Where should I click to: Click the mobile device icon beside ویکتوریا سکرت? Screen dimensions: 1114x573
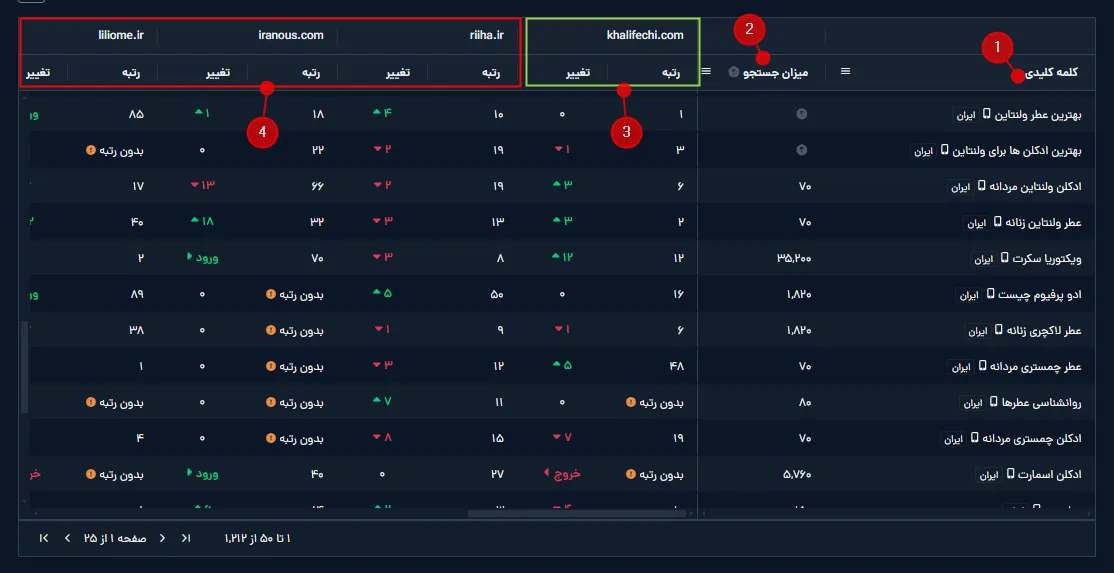1004,258
